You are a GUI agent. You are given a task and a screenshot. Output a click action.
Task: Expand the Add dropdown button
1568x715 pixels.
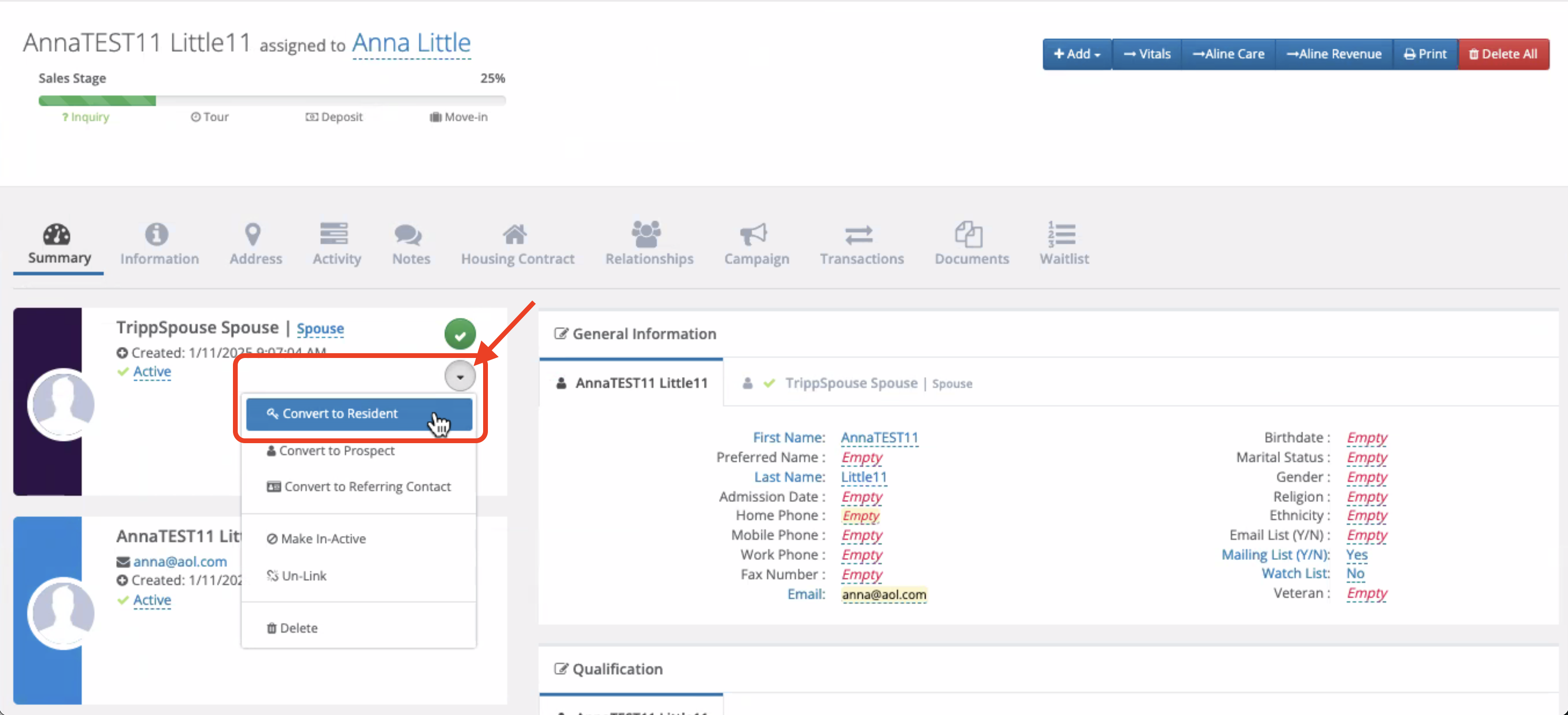[1076, 54]
